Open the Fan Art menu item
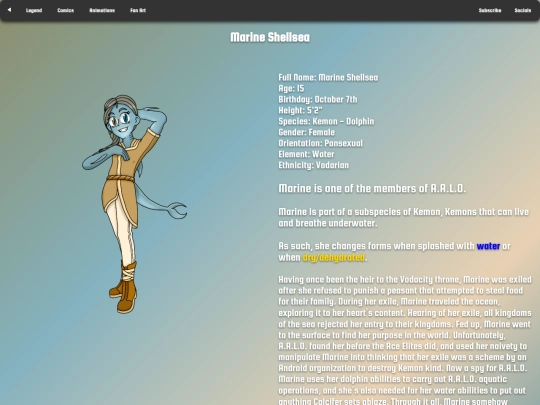Image resolution: width=540 pixels, height=405 pixels. (x=138, y=10)
